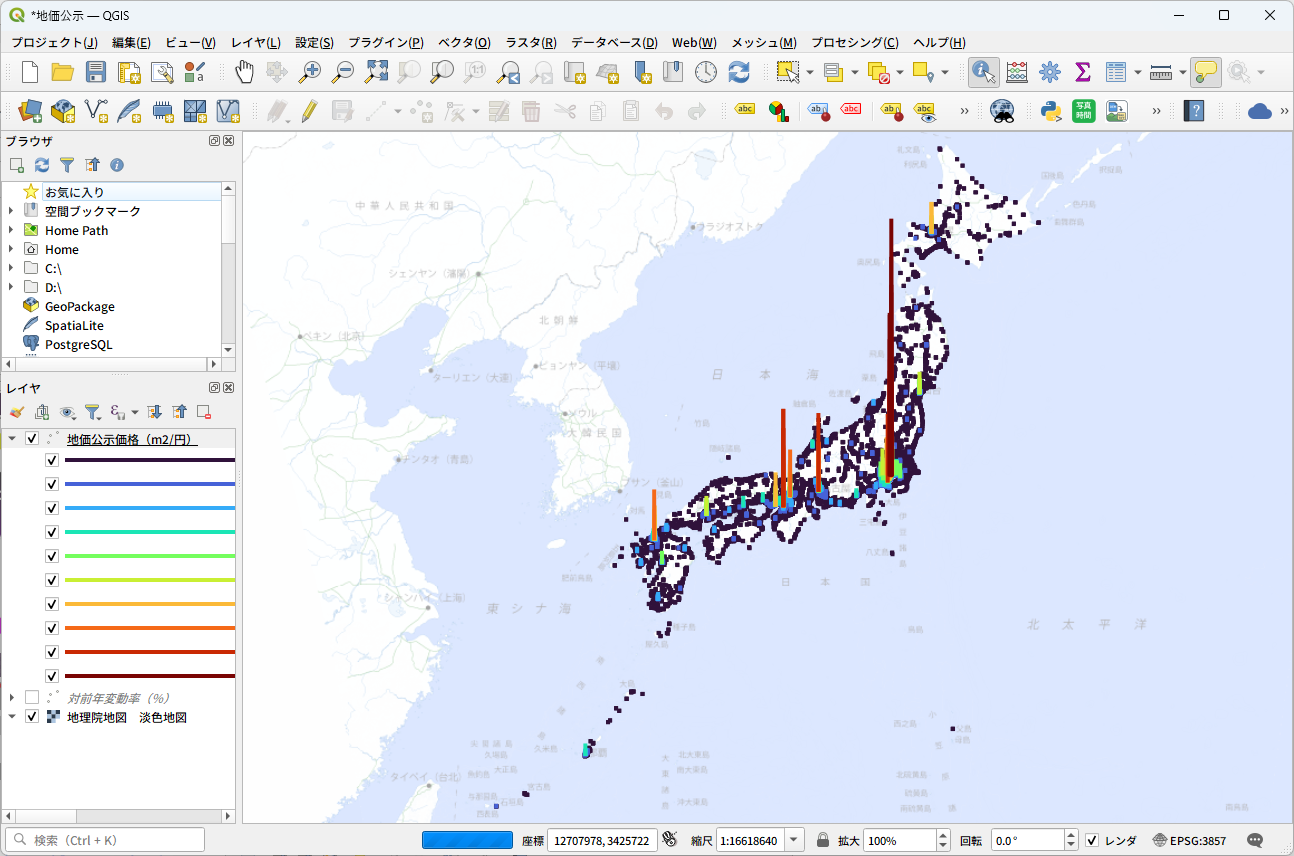Click the dark red legend color line
The width and height of the screenshot is (1294, 856).
[149, 676]
